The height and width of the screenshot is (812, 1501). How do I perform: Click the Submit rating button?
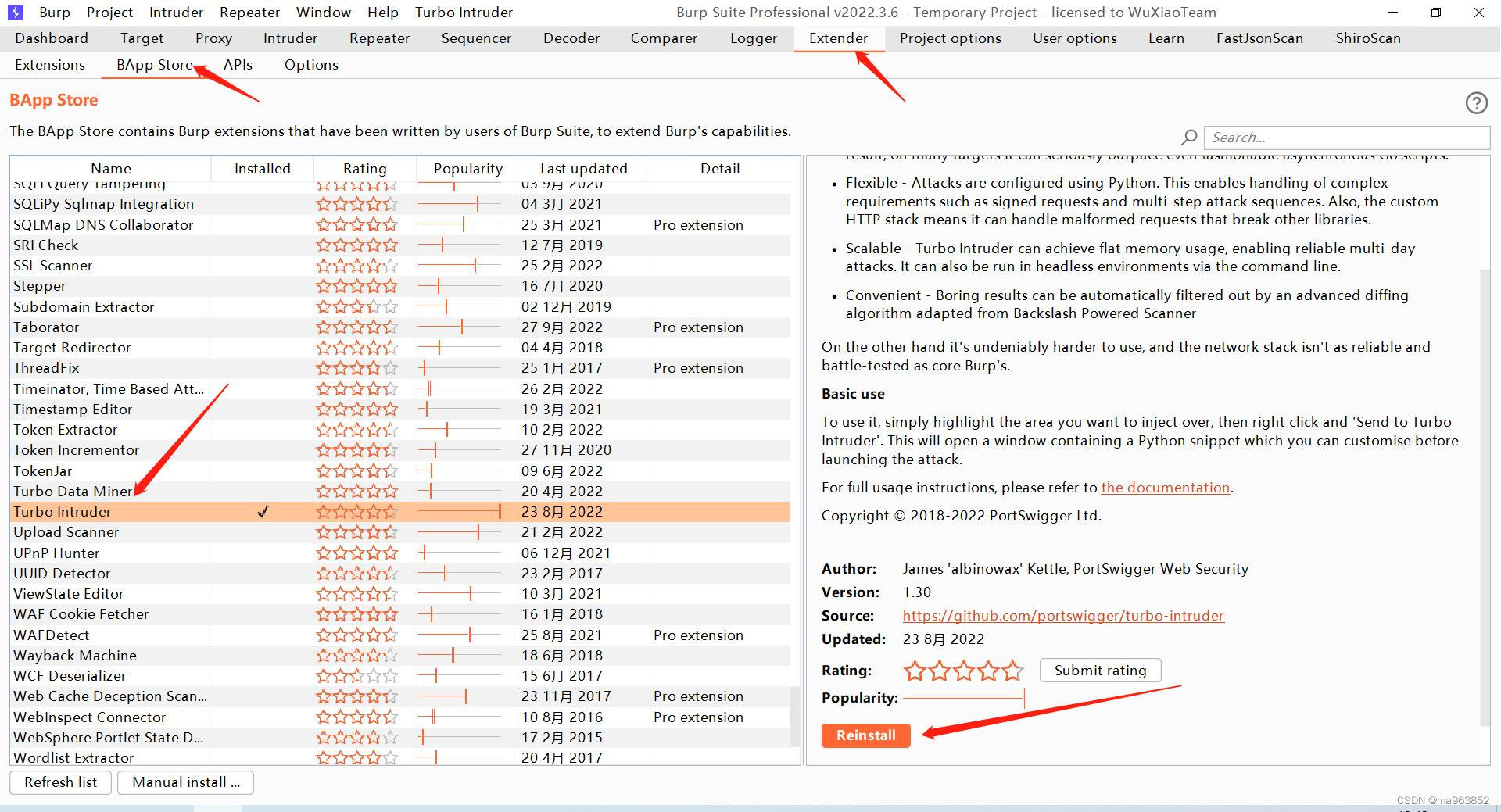(x=1100, y=671)
